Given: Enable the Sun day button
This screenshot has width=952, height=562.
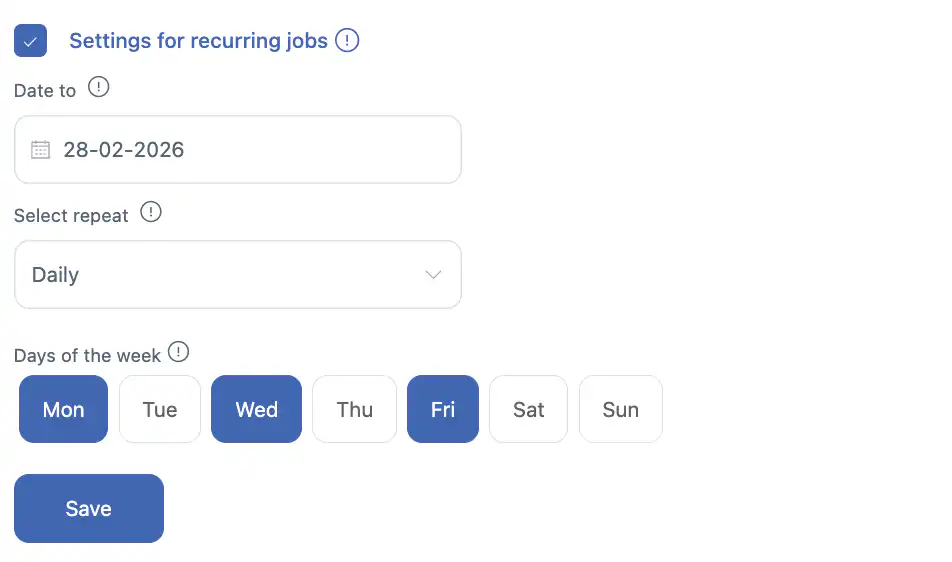Looking at the screenshot, I should (x=620, y=409).
